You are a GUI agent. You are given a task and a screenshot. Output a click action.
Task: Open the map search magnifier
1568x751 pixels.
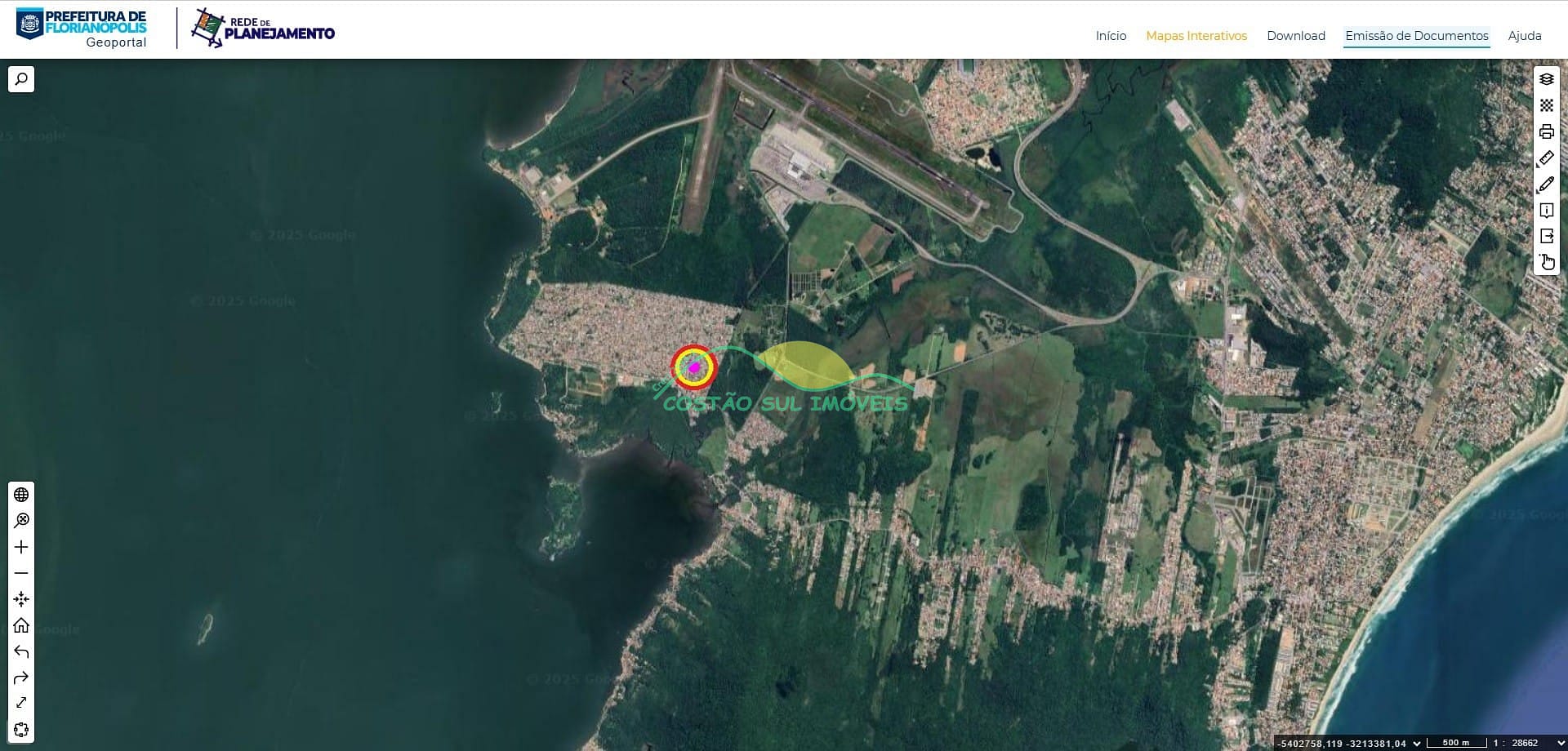21,79
